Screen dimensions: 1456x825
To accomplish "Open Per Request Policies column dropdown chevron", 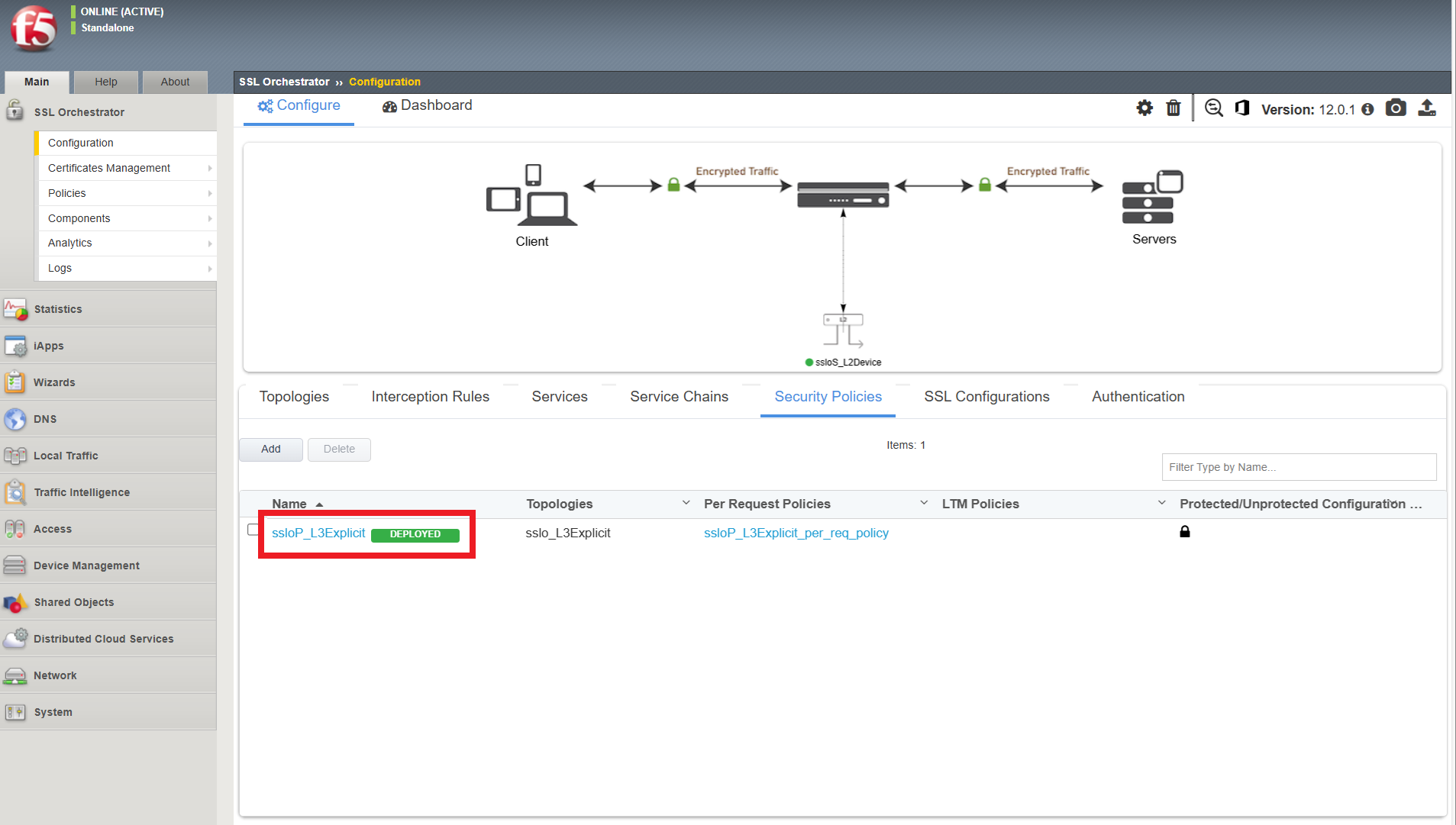I will [x=924, y=503].
